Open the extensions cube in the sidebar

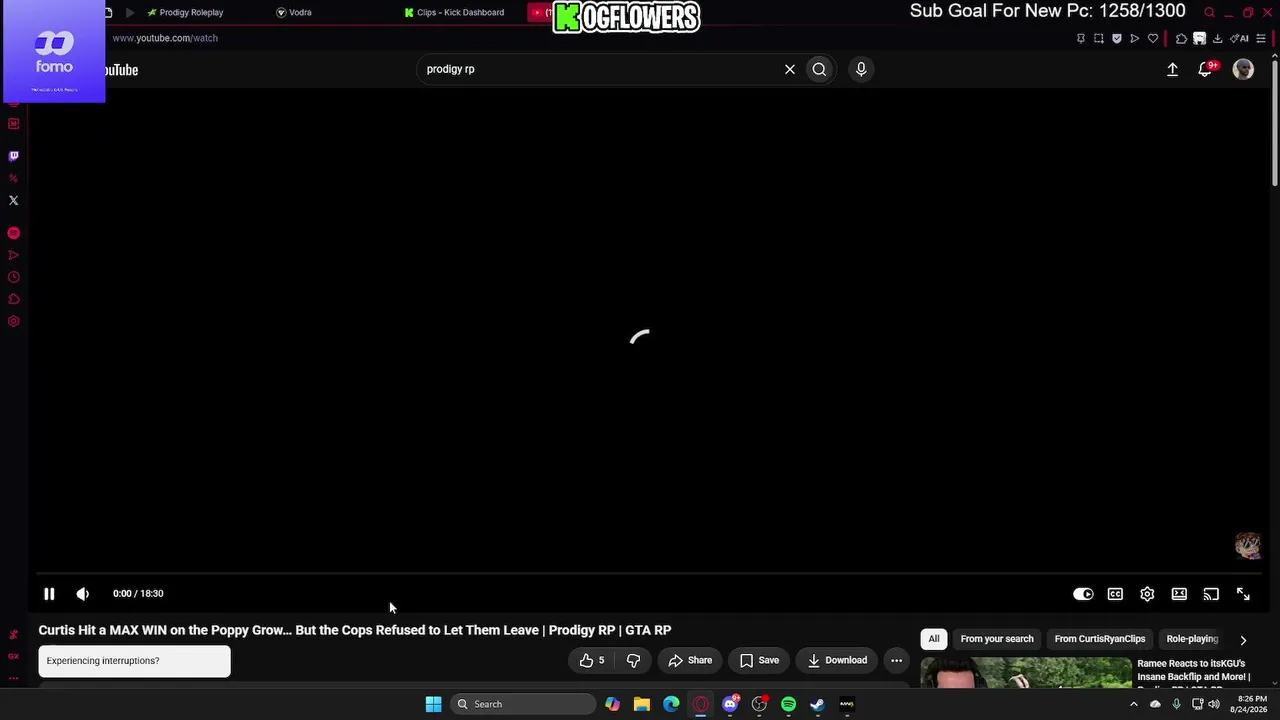tap(13, 299)
